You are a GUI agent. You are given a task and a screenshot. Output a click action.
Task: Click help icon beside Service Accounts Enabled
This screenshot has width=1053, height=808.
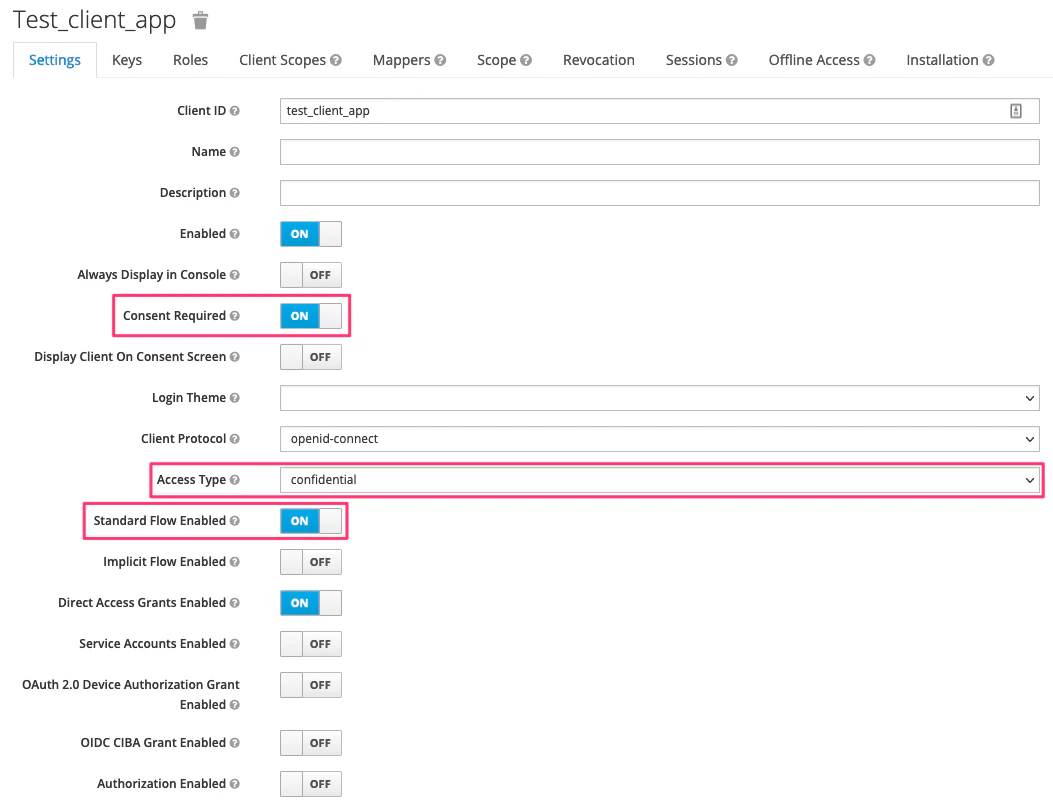(x=234, y=643)
